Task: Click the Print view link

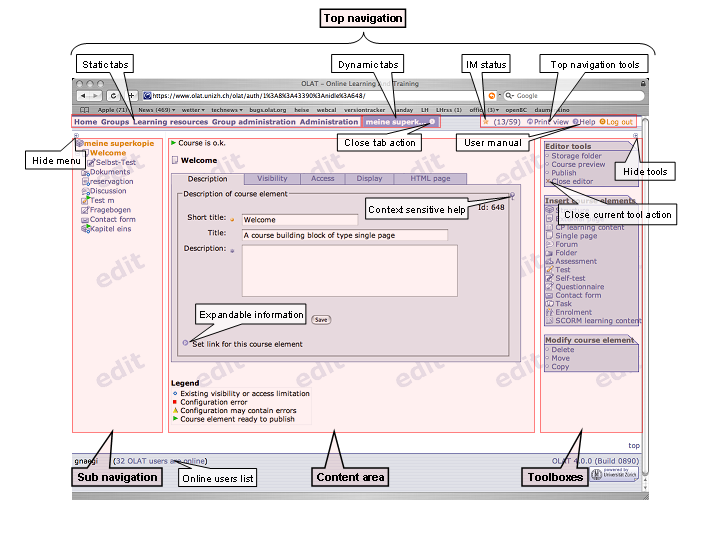Action: [x=548, y=122]
